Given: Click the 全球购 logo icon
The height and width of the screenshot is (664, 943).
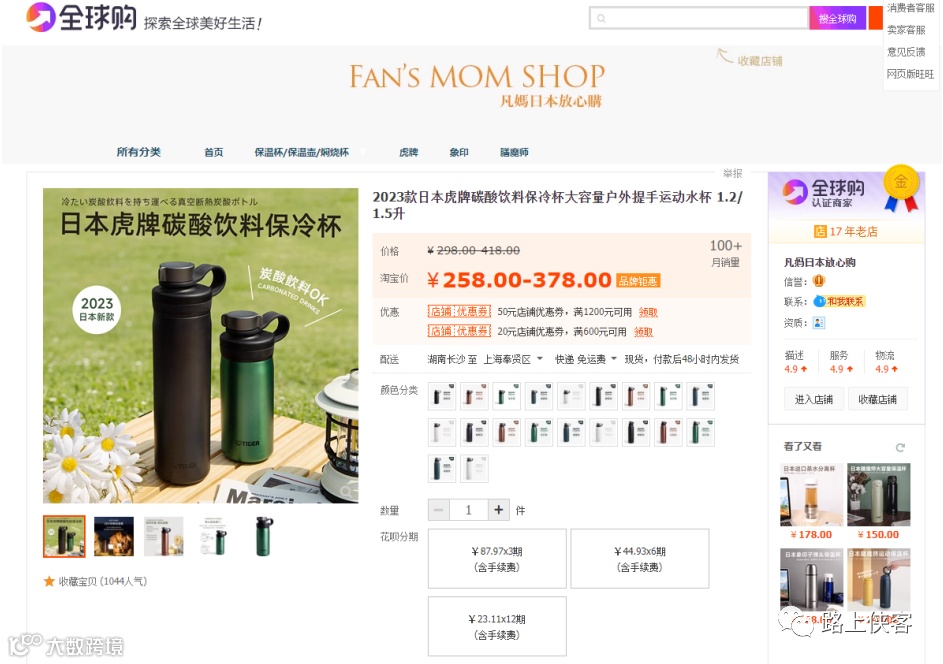Looking at the screenshot, I should point(41,17).
